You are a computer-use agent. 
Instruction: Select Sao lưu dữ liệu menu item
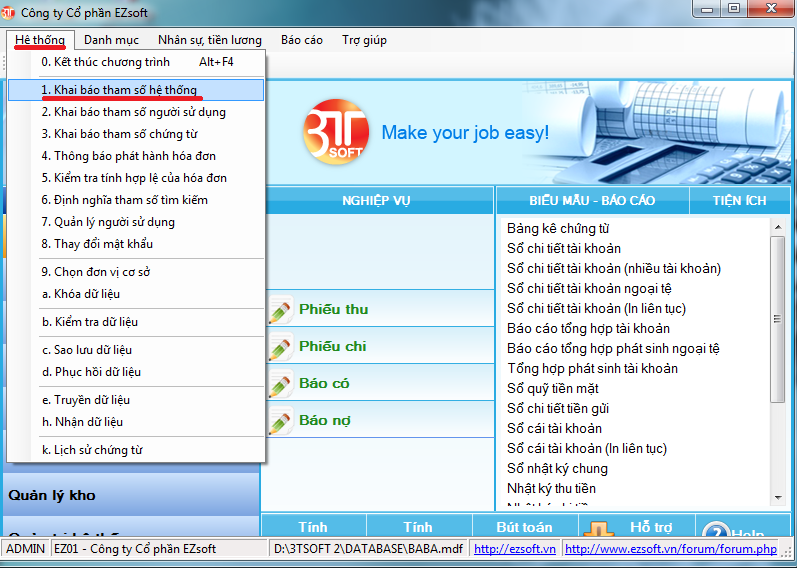tap(87, 350)
